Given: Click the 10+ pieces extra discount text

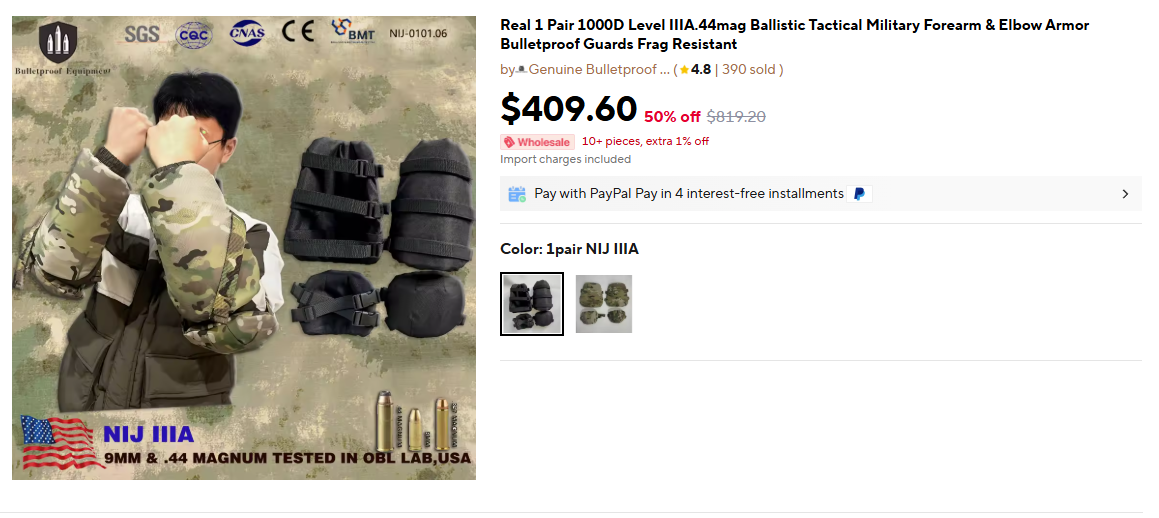Looking at the screenshot, I should click(645, 141).
